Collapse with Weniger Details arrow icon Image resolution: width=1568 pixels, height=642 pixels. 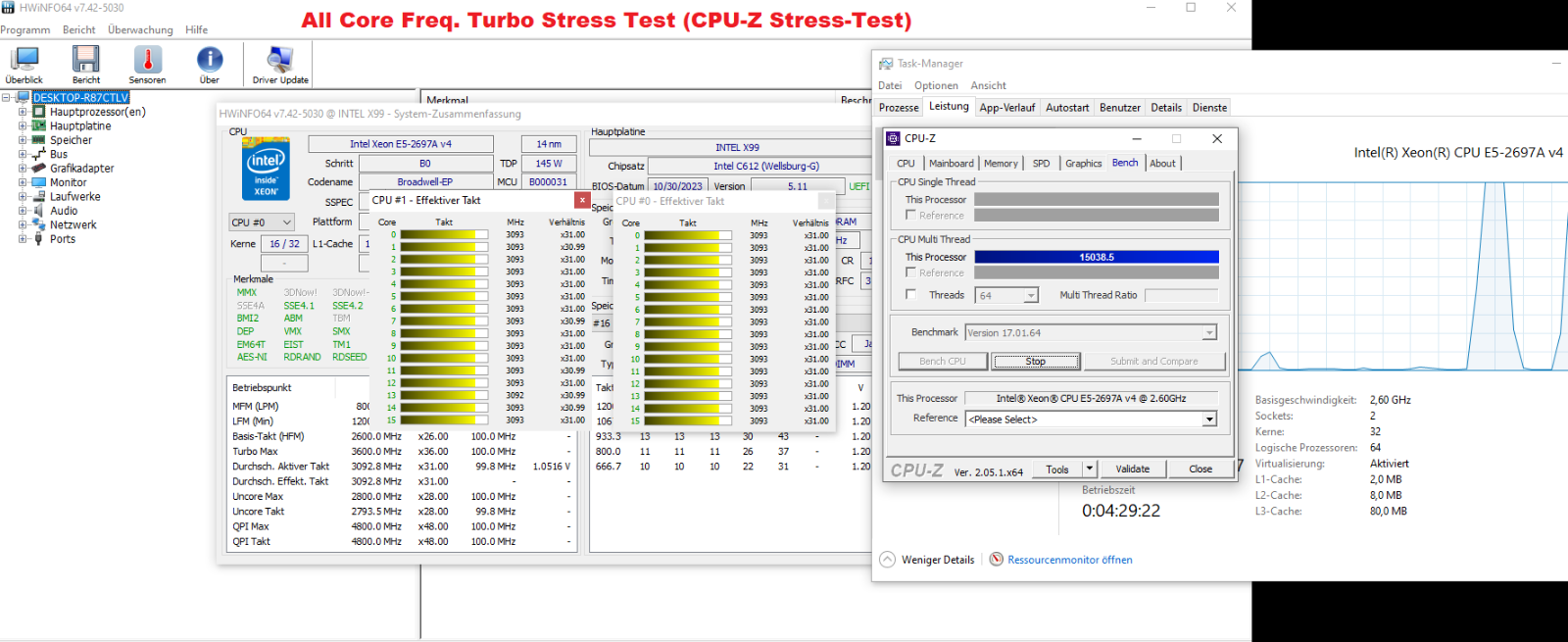click(x=888, y=560)
